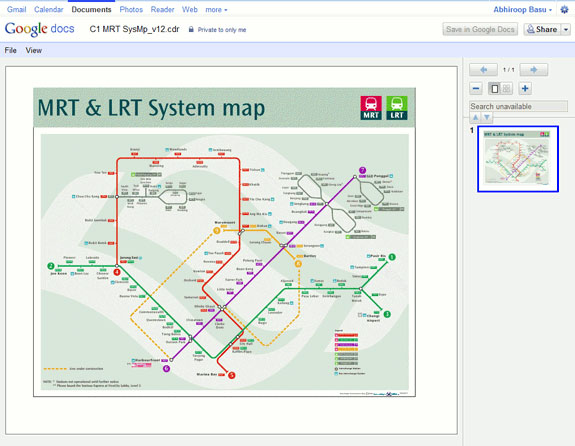Viewport: 575px width, 446px height.
Task: Switch to thumbnail grid view
Action: pos(506,88)
